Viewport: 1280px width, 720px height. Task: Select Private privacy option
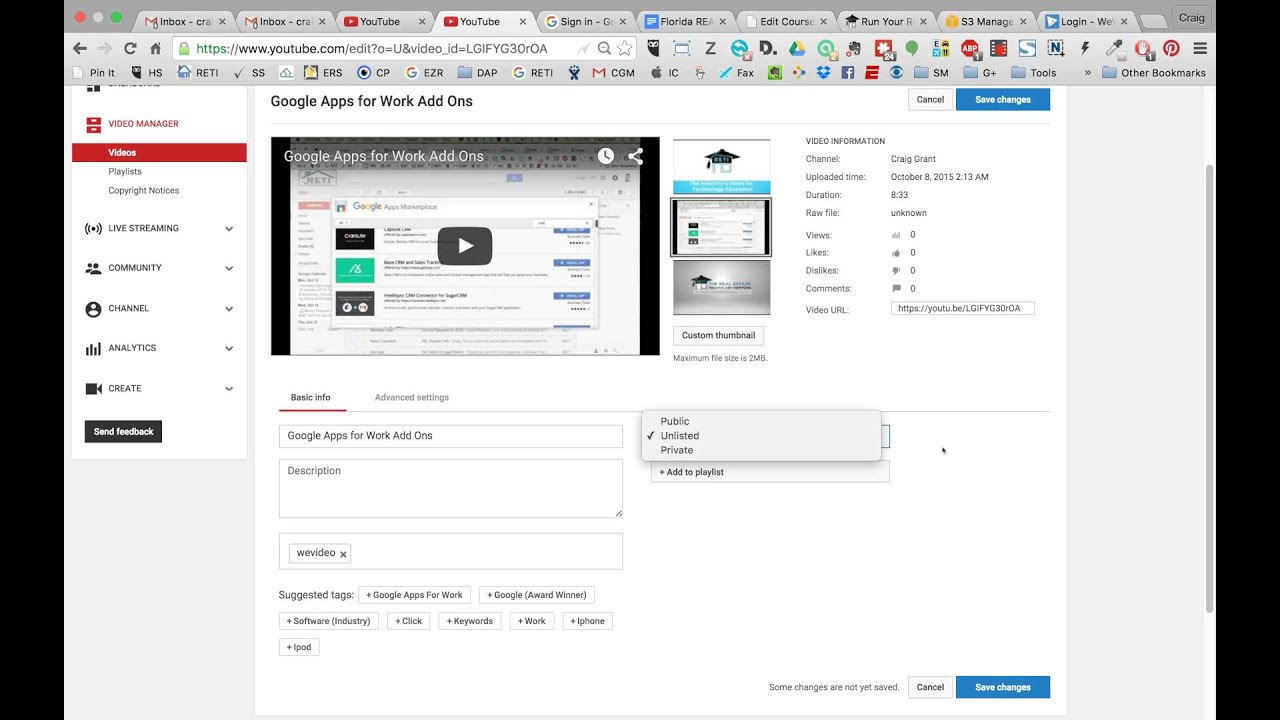(x=677, y=450)
